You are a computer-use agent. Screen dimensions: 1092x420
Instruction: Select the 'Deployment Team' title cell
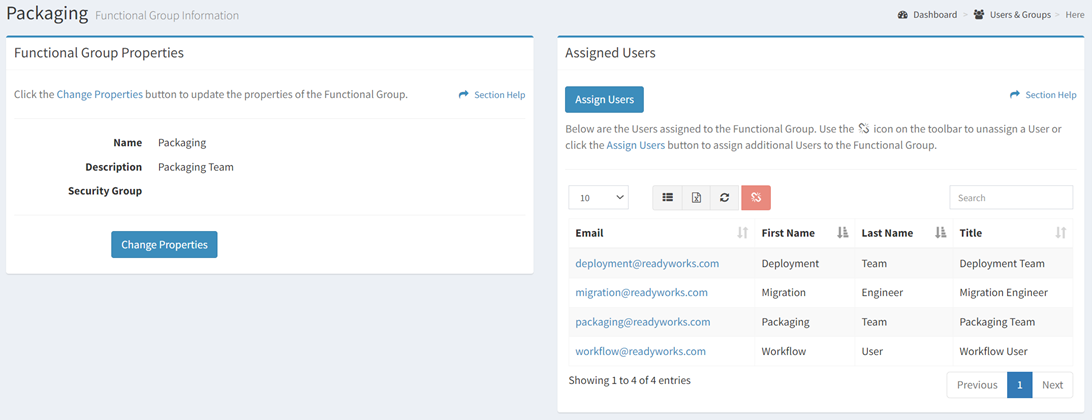click(1013, 264)
